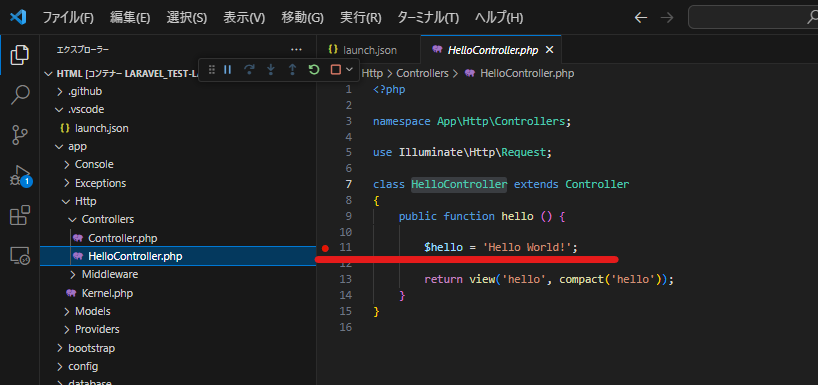Open Controller.php in the file tree
Image resolution: width=818 pixels, height=385 pixels.
178,238
